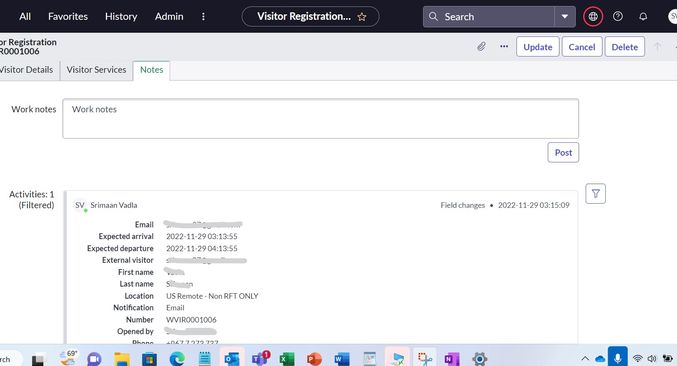677x366 pixels.
Task: Click the Notification value 'Email'
Action: [x=175, y=308]
